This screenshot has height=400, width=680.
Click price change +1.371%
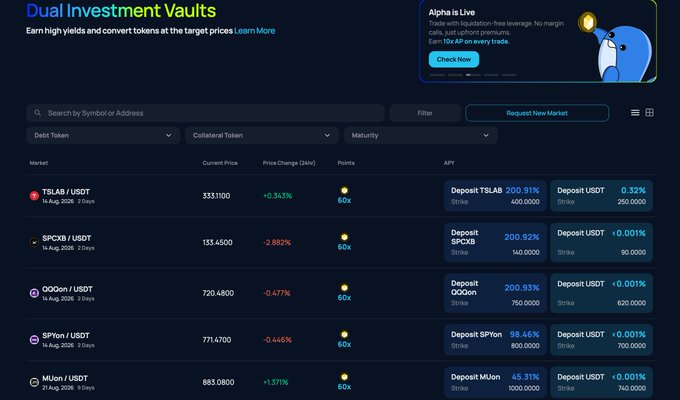tap(276, 382)
